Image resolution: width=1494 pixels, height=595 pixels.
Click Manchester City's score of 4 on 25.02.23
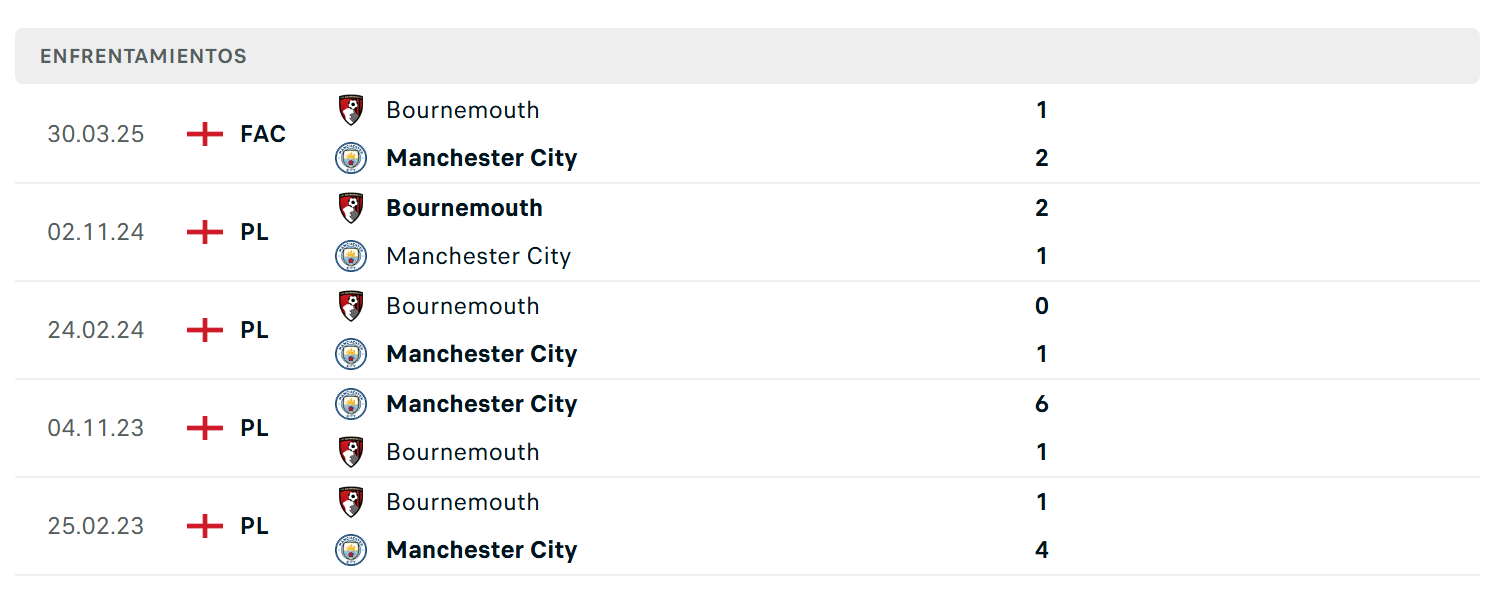1042,550
